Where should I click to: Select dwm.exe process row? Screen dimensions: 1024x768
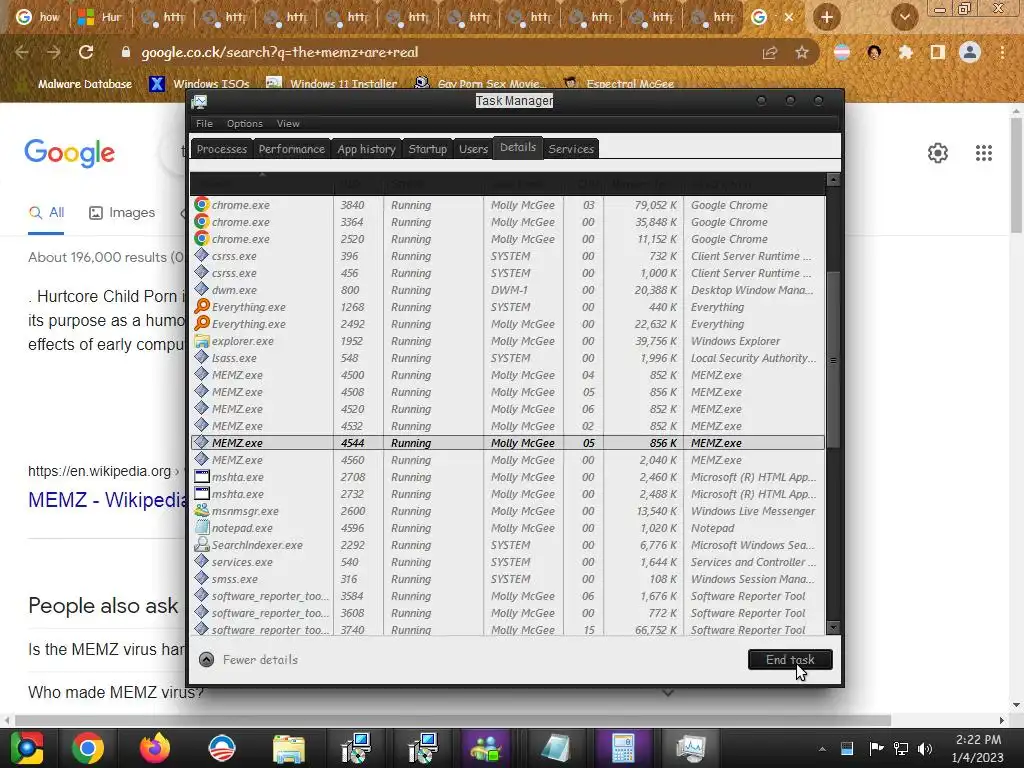point(508,290)
